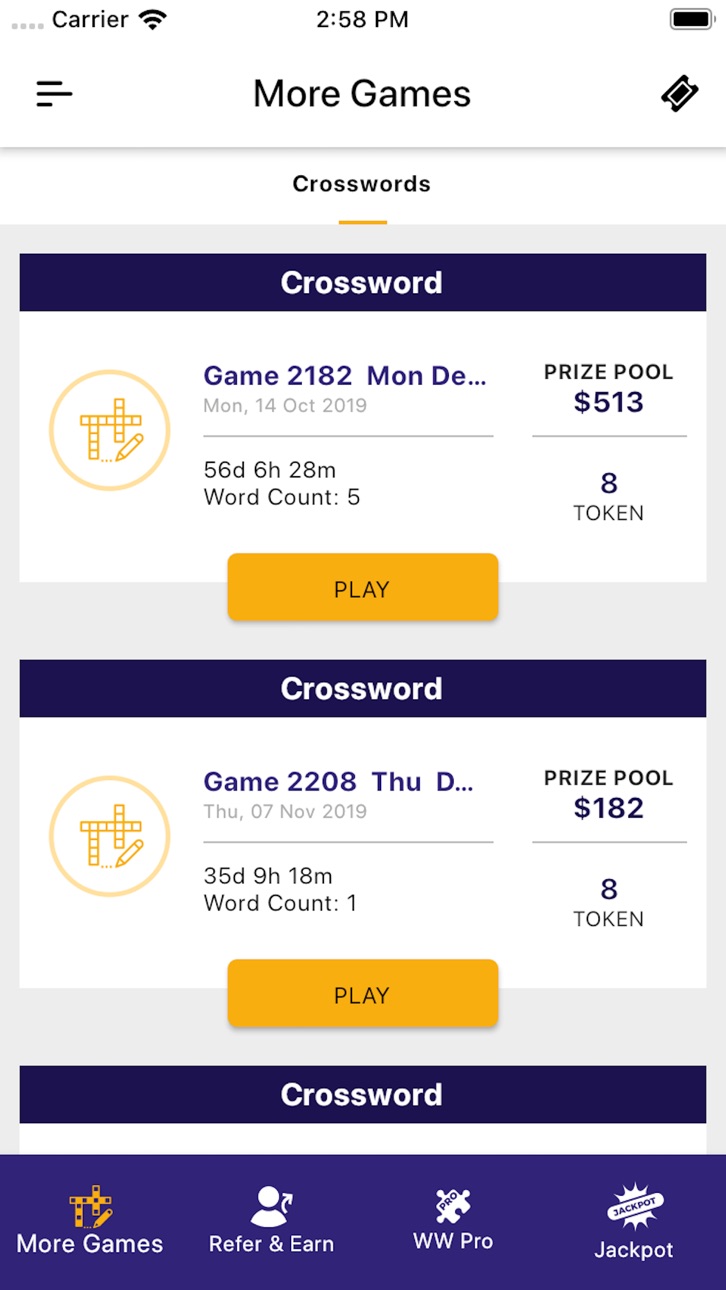Tap the battery indicator in status bar
Viewport: 726px width, 1290px height.
pos(691,19)
